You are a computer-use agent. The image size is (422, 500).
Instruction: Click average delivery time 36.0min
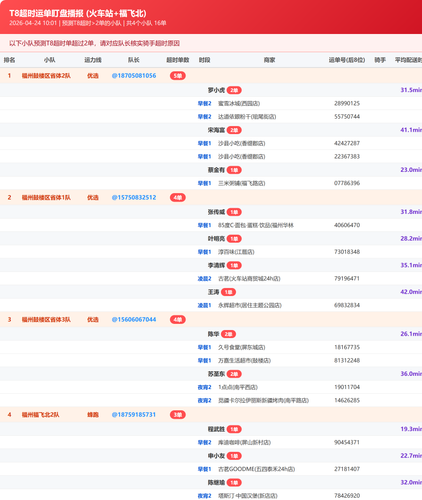tap(411, 374)
